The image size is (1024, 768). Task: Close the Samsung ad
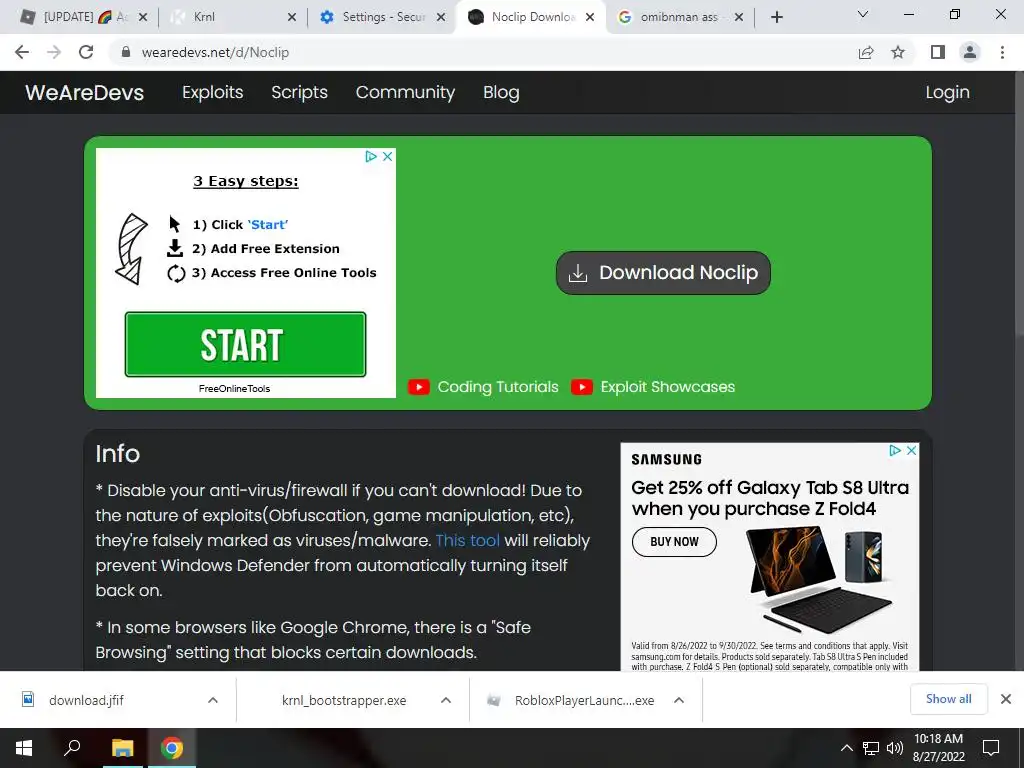912,451
